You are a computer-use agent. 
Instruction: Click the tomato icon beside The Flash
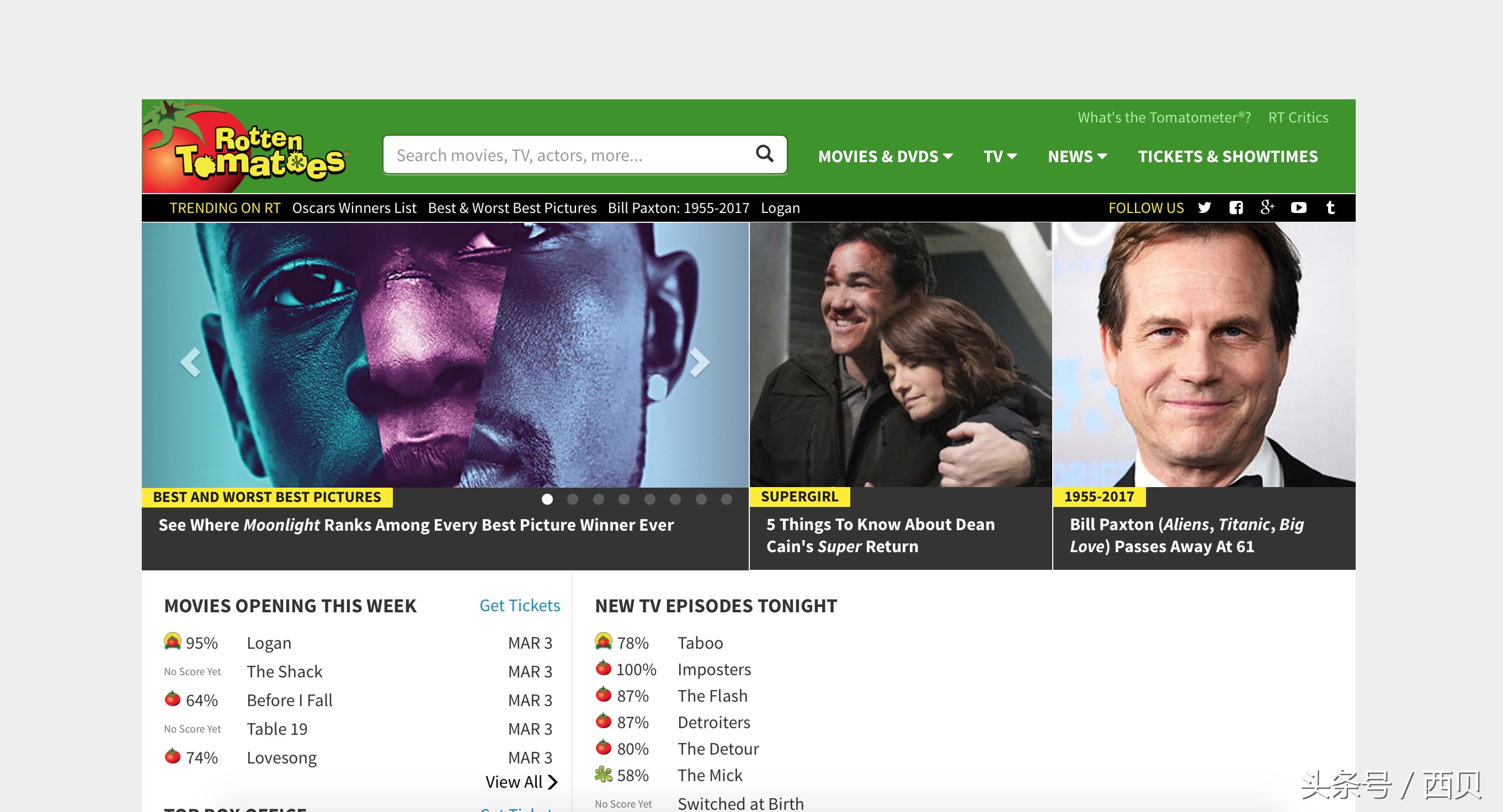(604, 694)
